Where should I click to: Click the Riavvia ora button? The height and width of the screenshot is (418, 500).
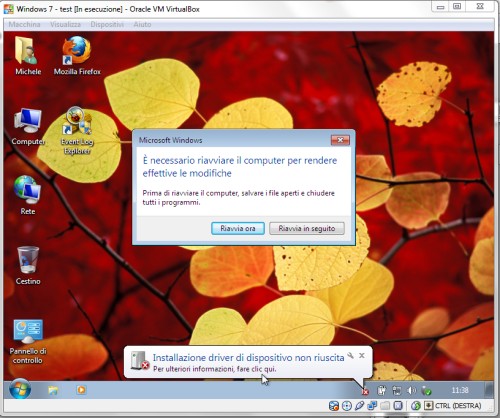(x=238, y=229)
